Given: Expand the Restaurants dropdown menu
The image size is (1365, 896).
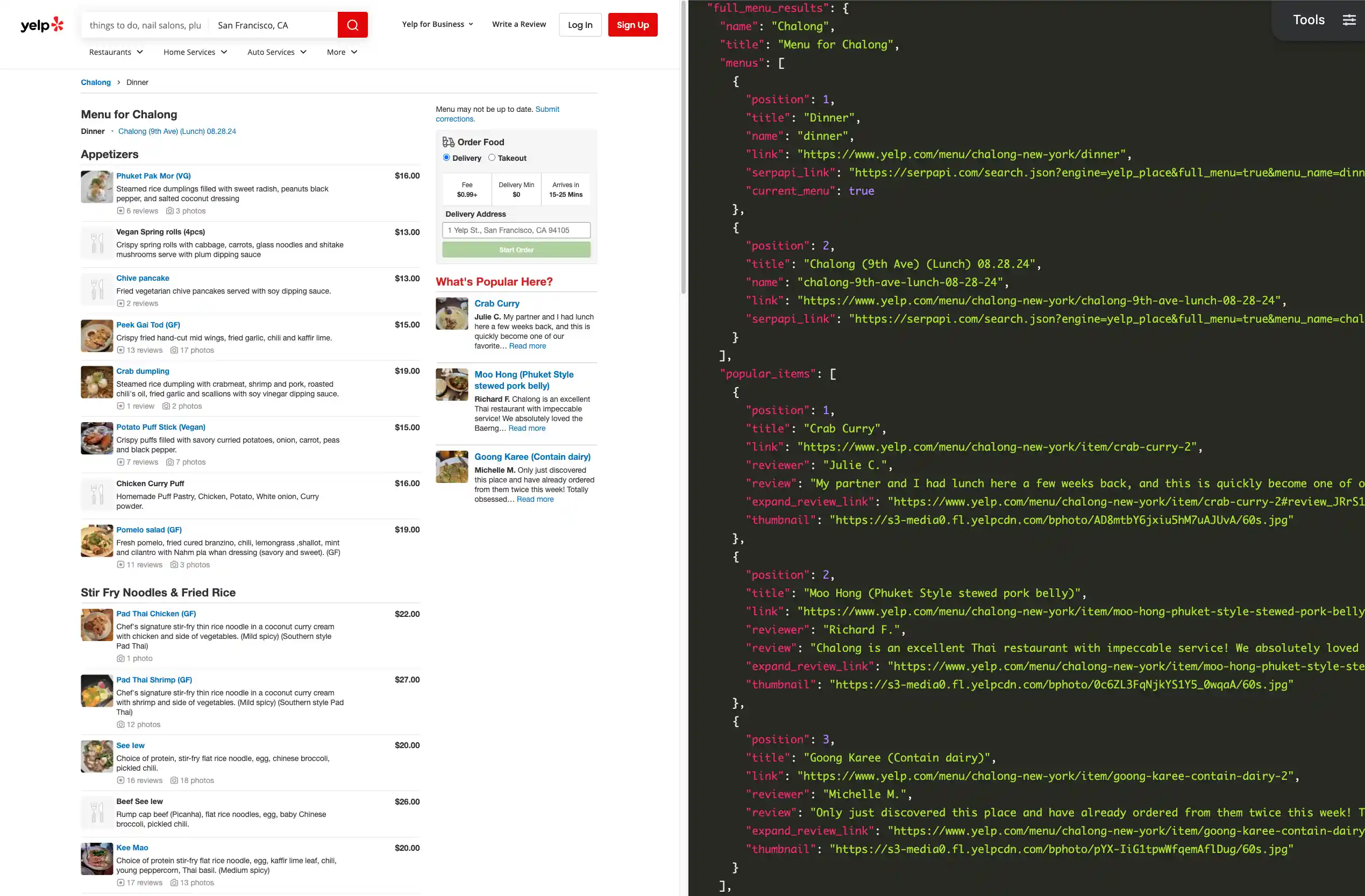Looking at the screenshot, I should [116, 52].
